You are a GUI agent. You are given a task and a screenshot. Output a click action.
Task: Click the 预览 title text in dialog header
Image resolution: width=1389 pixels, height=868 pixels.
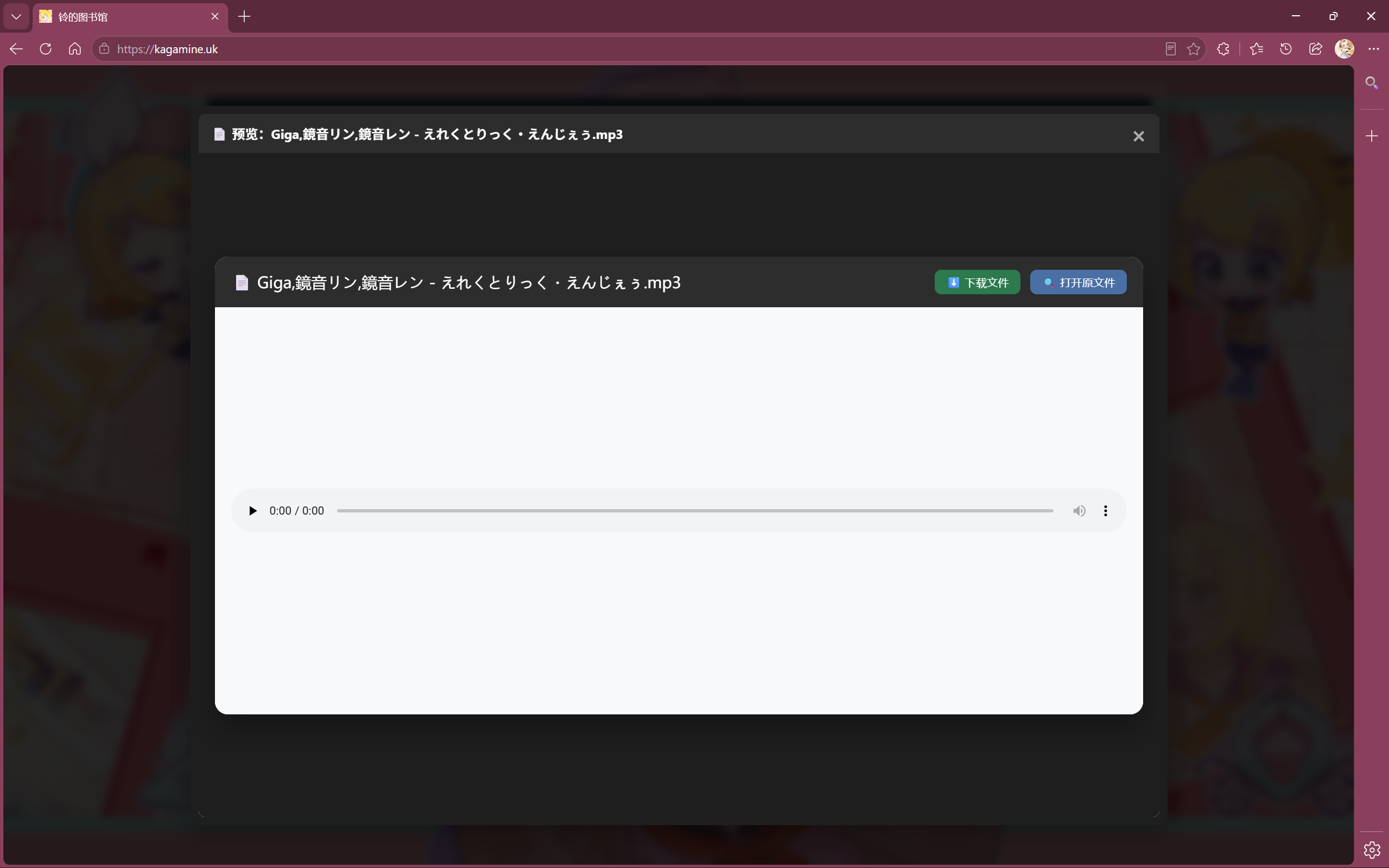(427, 134)
